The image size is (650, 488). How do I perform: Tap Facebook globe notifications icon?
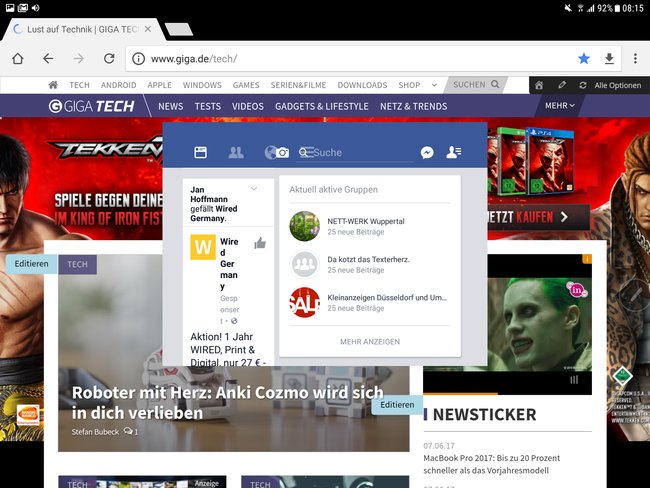pos(269,153)
